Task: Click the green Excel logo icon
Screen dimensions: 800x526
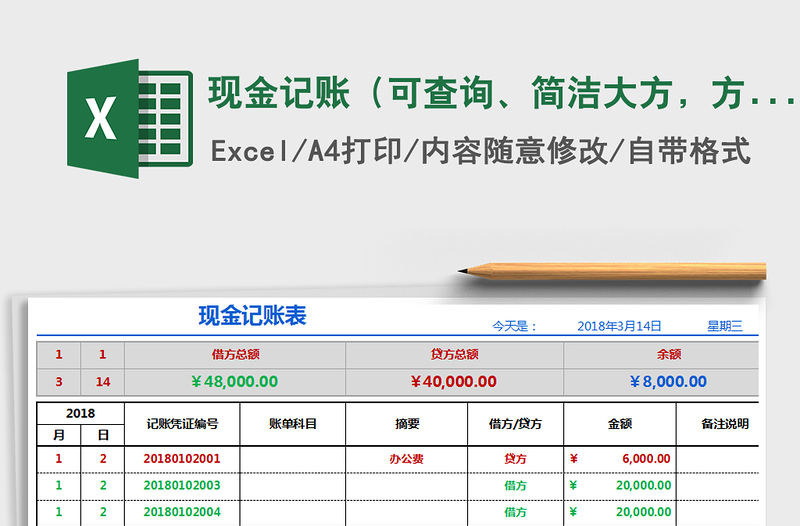Action: [130, 118]
